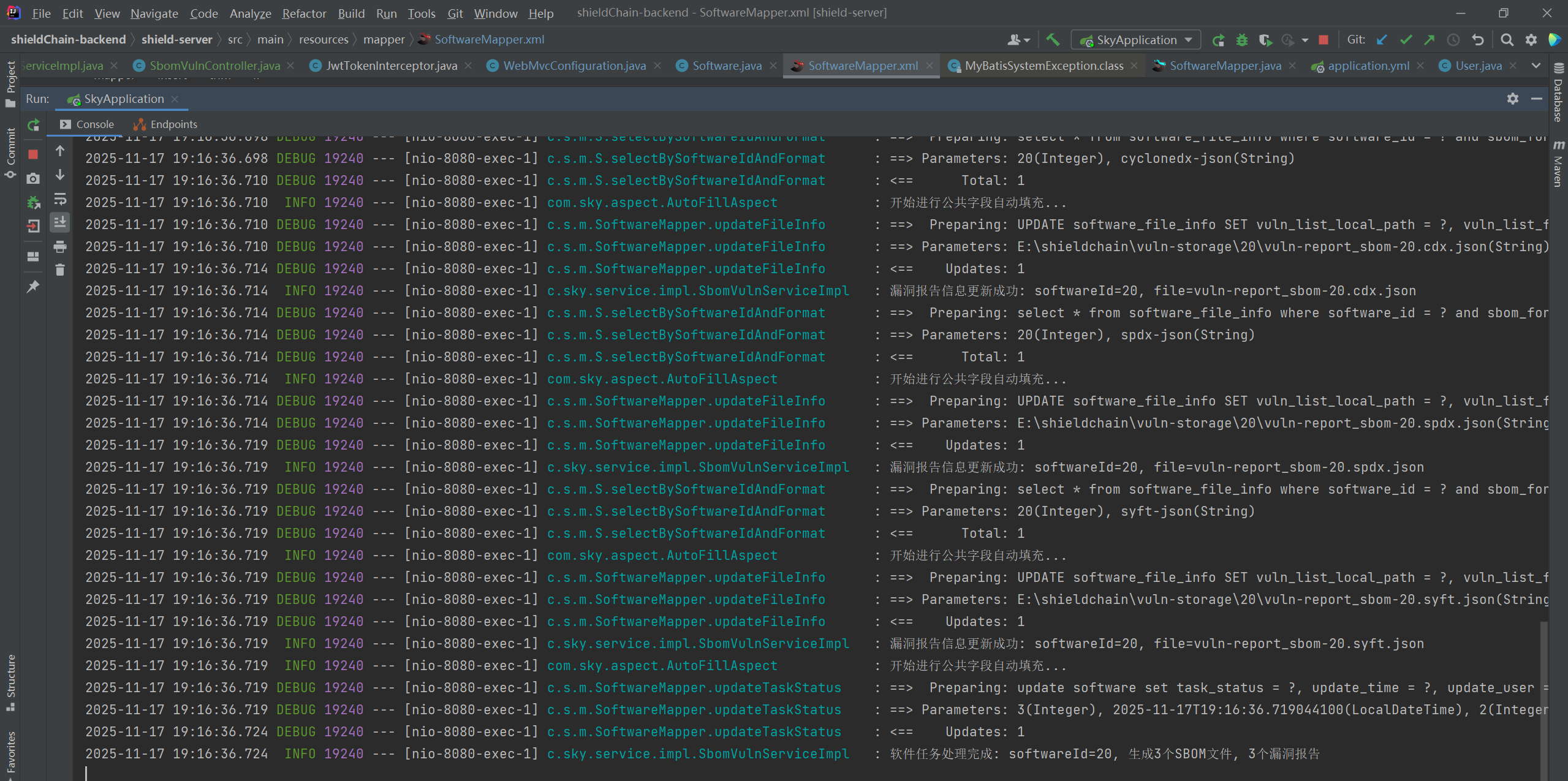Toggle scroll to end of console
This screenshot has width=1568, height=781.
click(60, 222)
